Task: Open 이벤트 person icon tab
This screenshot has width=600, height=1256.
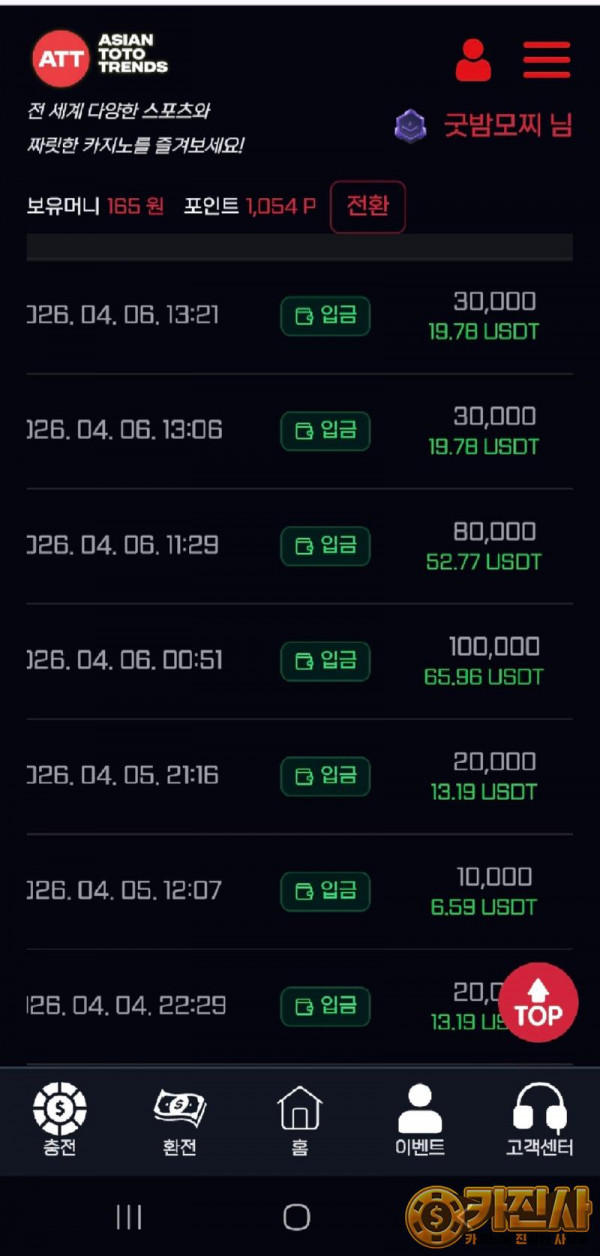Action: [420, 1110]
